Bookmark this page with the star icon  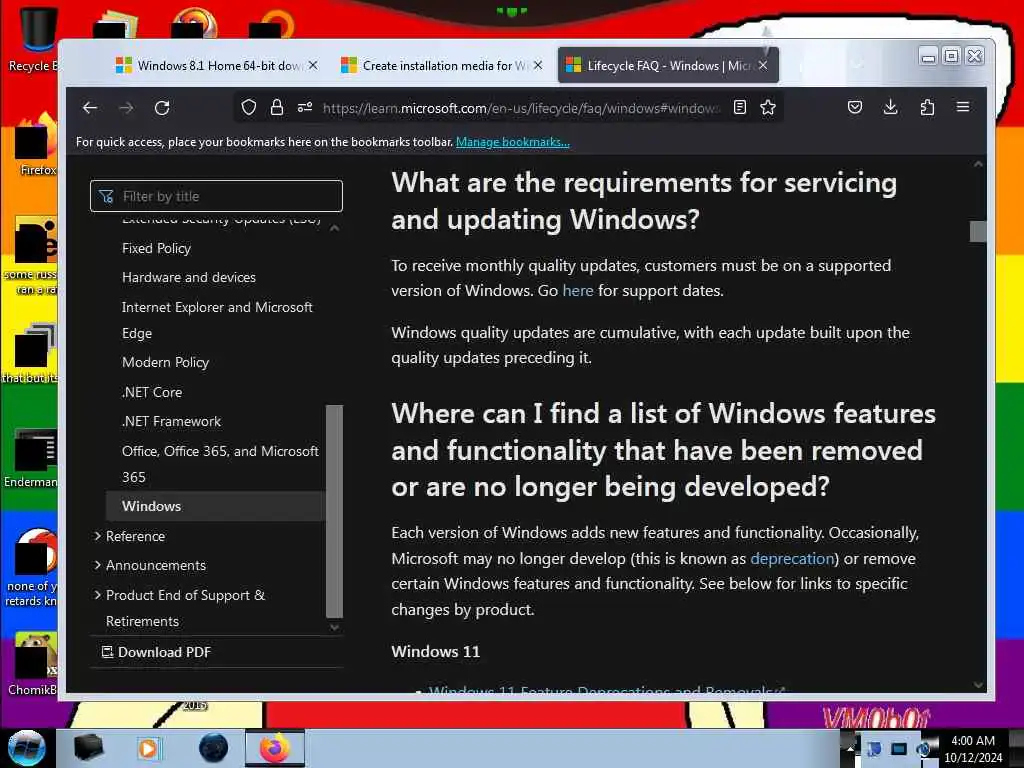tap(768, 108)
